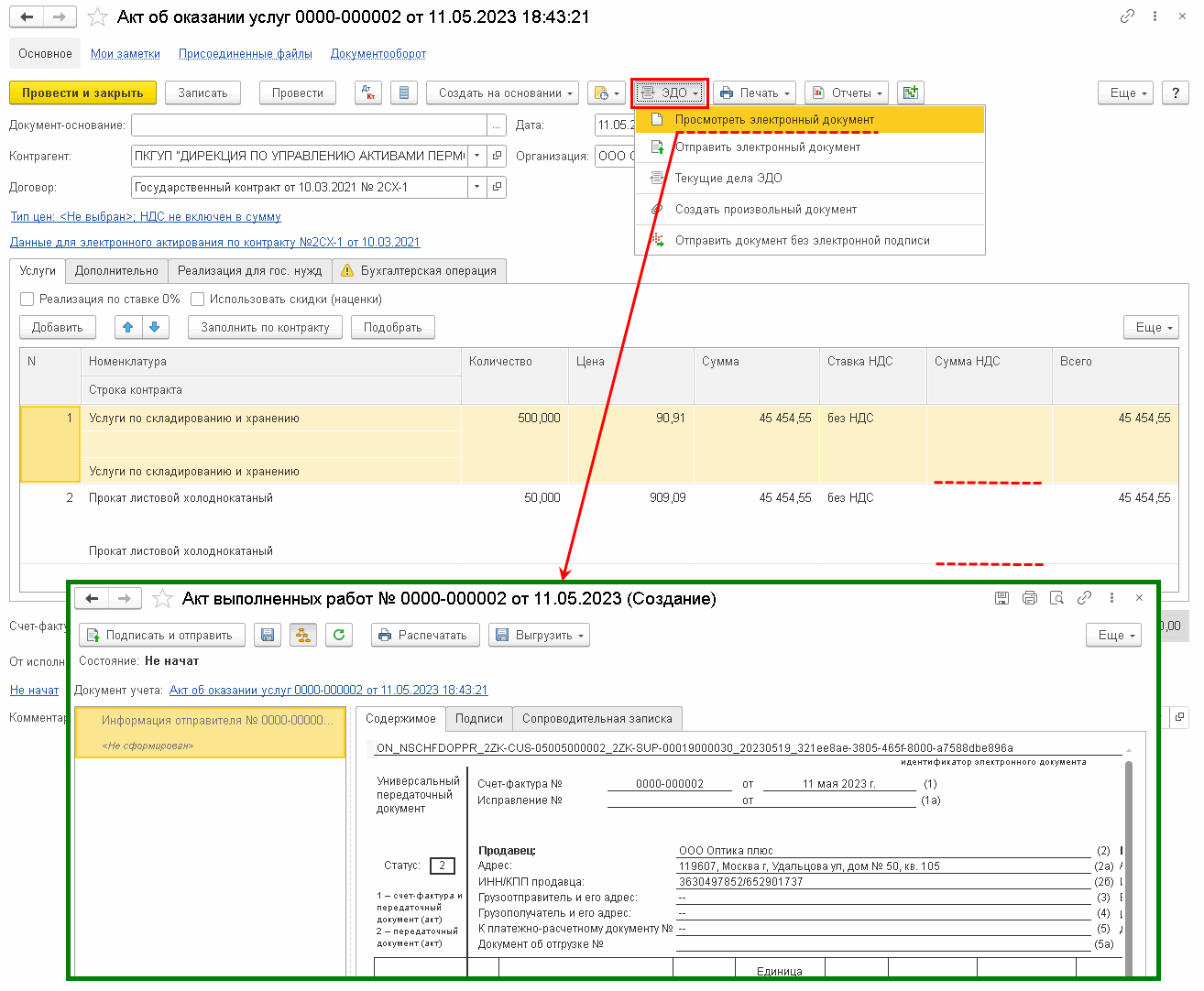
Task: Select Создать произвольный документ menu item
Action: [810, 209]
